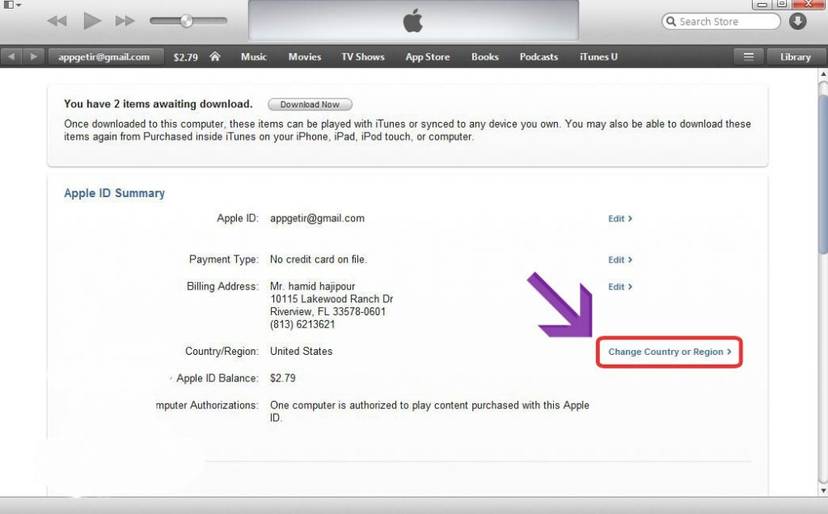
Task: Open the downloads arrow icon
Action: click(x=797, y=21)
